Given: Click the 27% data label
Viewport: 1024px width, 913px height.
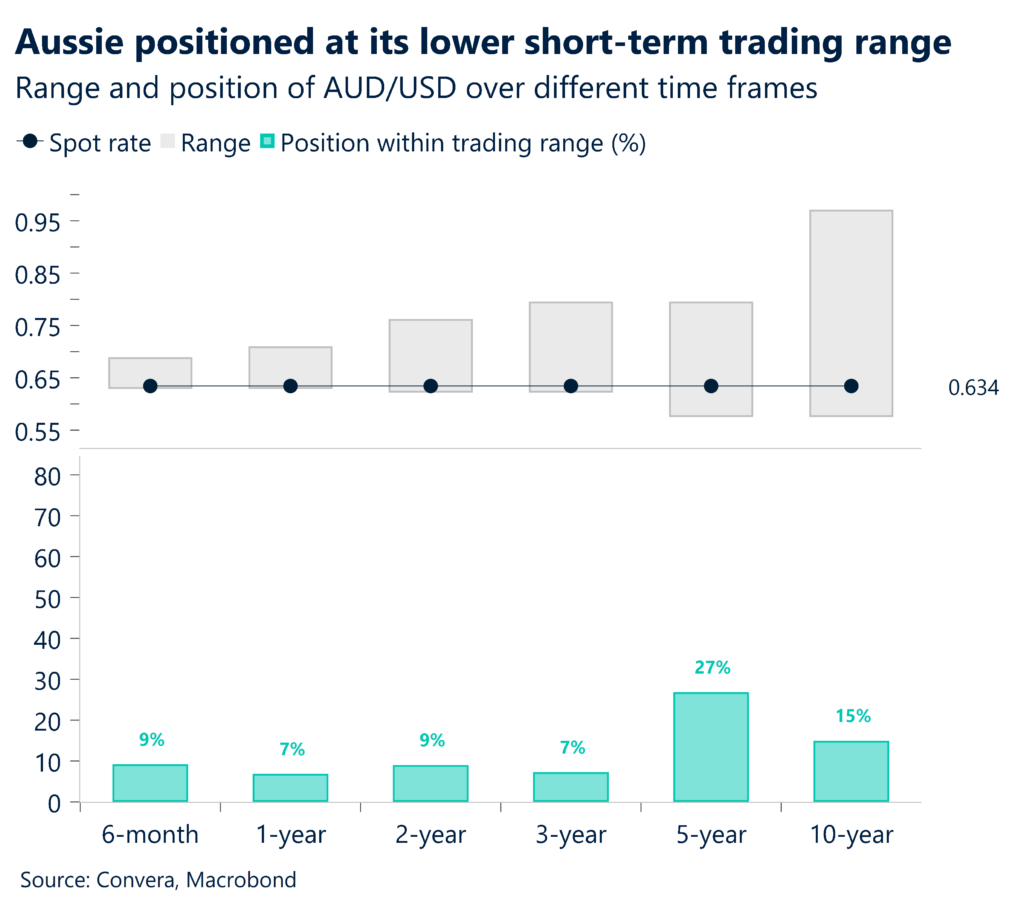Looking at the screenshot, I should pos(711,667).
